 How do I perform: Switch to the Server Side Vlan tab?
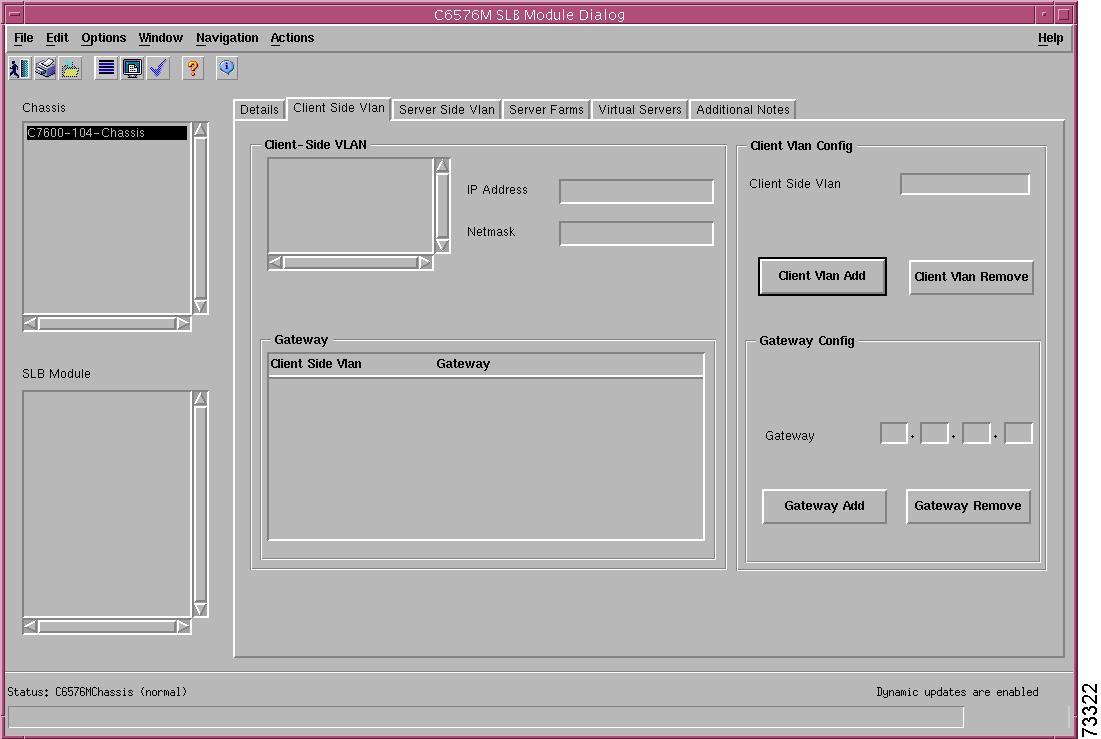[x=447, y=110]
